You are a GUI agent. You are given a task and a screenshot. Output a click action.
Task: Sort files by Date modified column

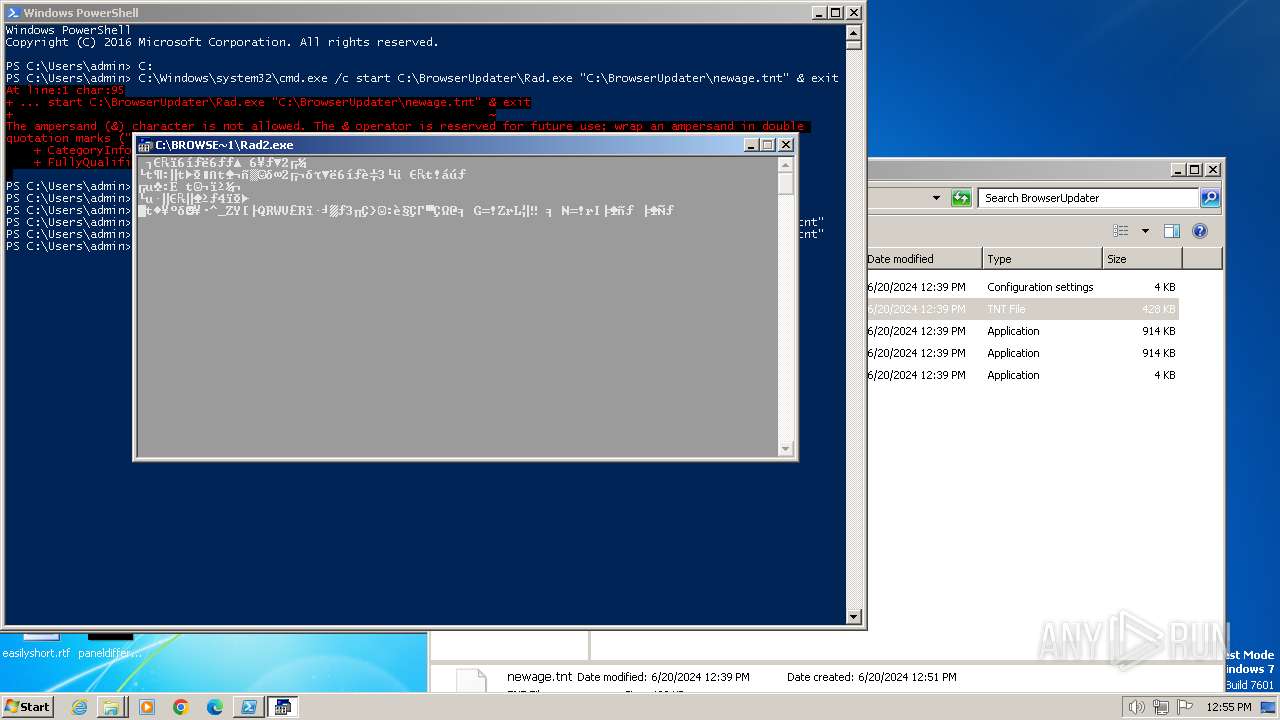click(924, 259)
